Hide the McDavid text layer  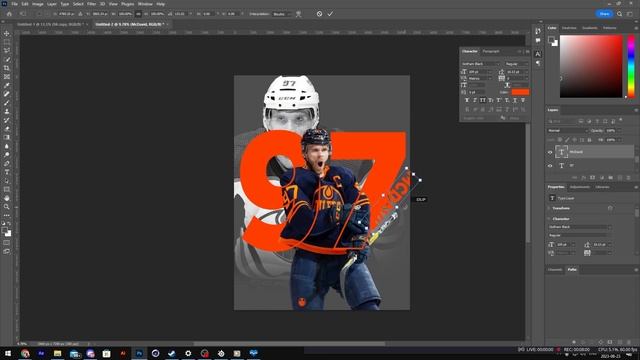click(x=550, y=152)
